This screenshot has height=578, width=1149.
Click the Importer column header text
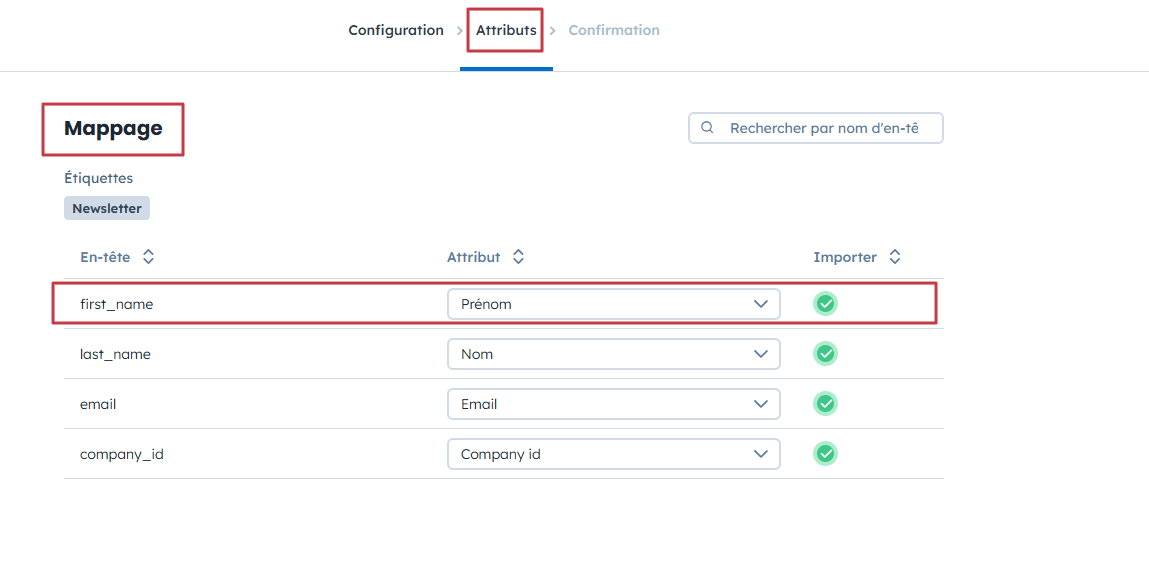pos(845,257)
